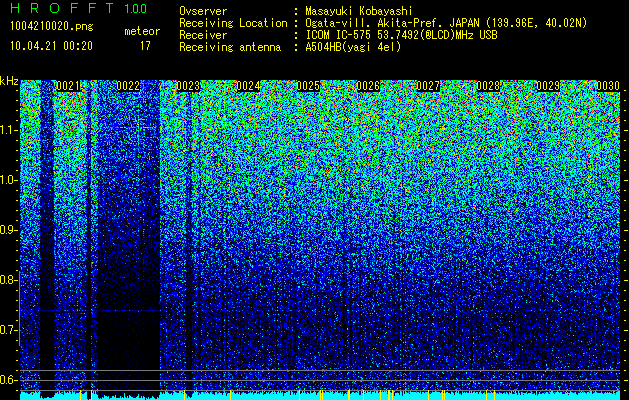Click the 0024 time marker
This screenshot has height=400, width=629.
(248, 86)
